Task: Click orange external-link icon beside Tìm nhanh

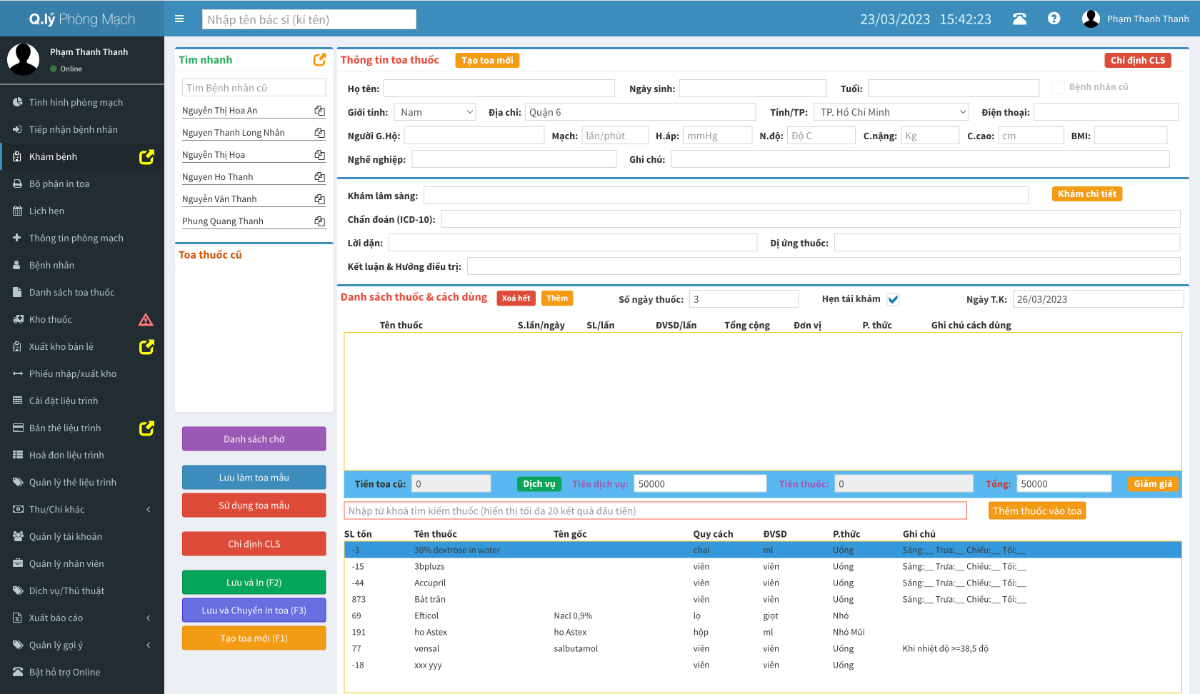Action: pyautogui.click(x=320, y=59)
